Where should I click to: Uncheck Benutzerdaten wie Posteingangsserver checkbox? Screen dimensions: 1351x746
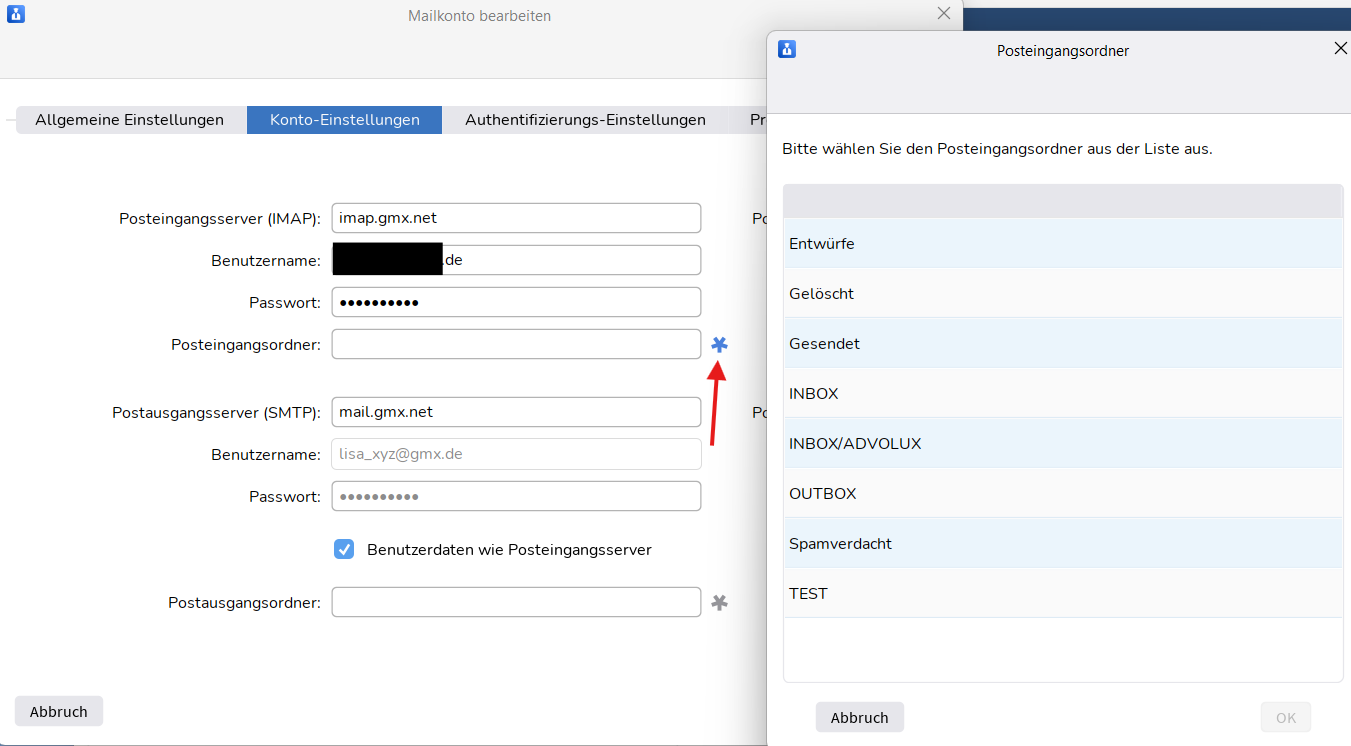point(344,549)
